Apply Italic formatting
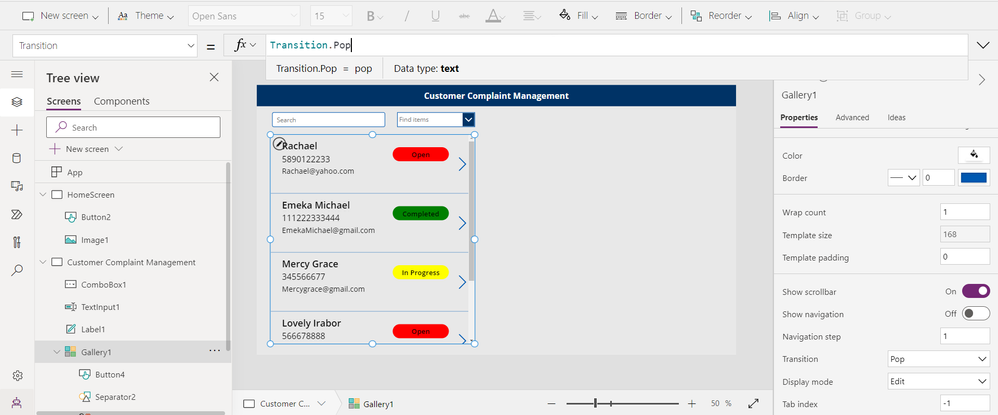The height and width of the screenshot is (415, 998). [x=407, y=16]
